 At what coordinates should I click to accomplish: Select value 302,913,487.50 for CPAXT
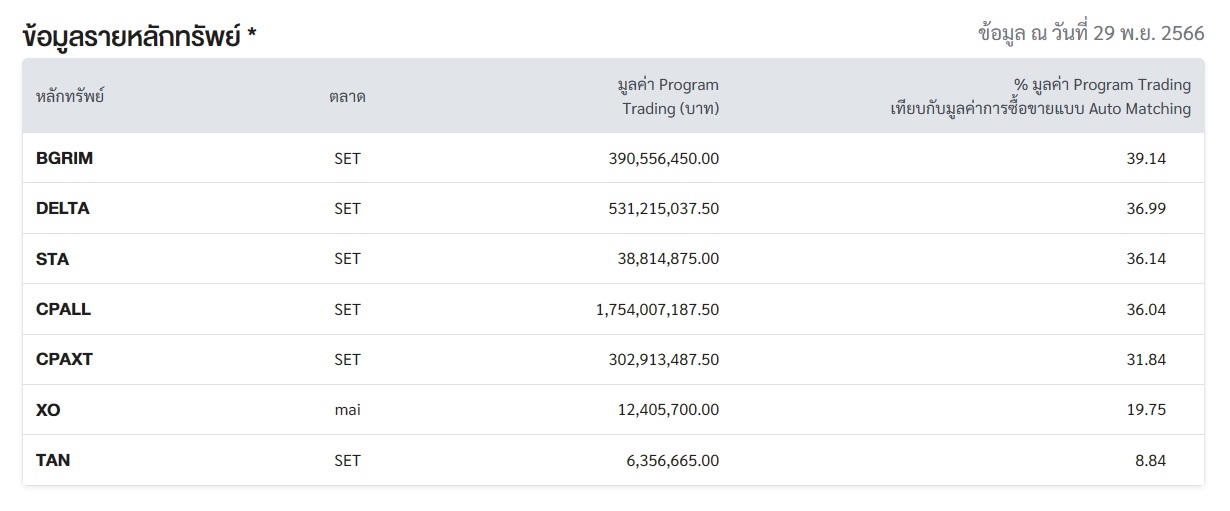(664, 359)
